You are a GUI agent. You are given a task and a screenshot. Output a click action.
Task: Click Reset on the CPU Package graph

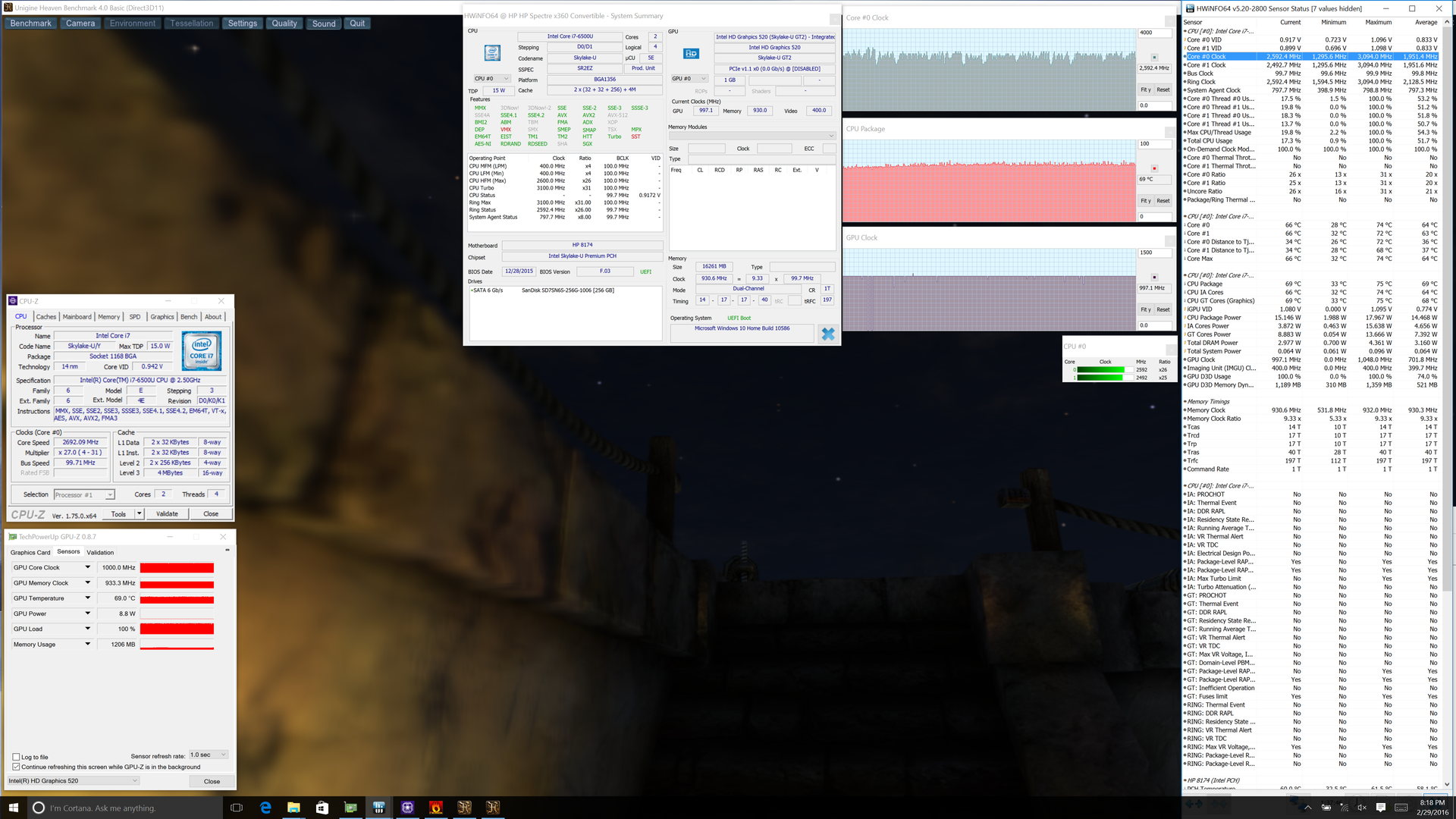click(1163, 201)
